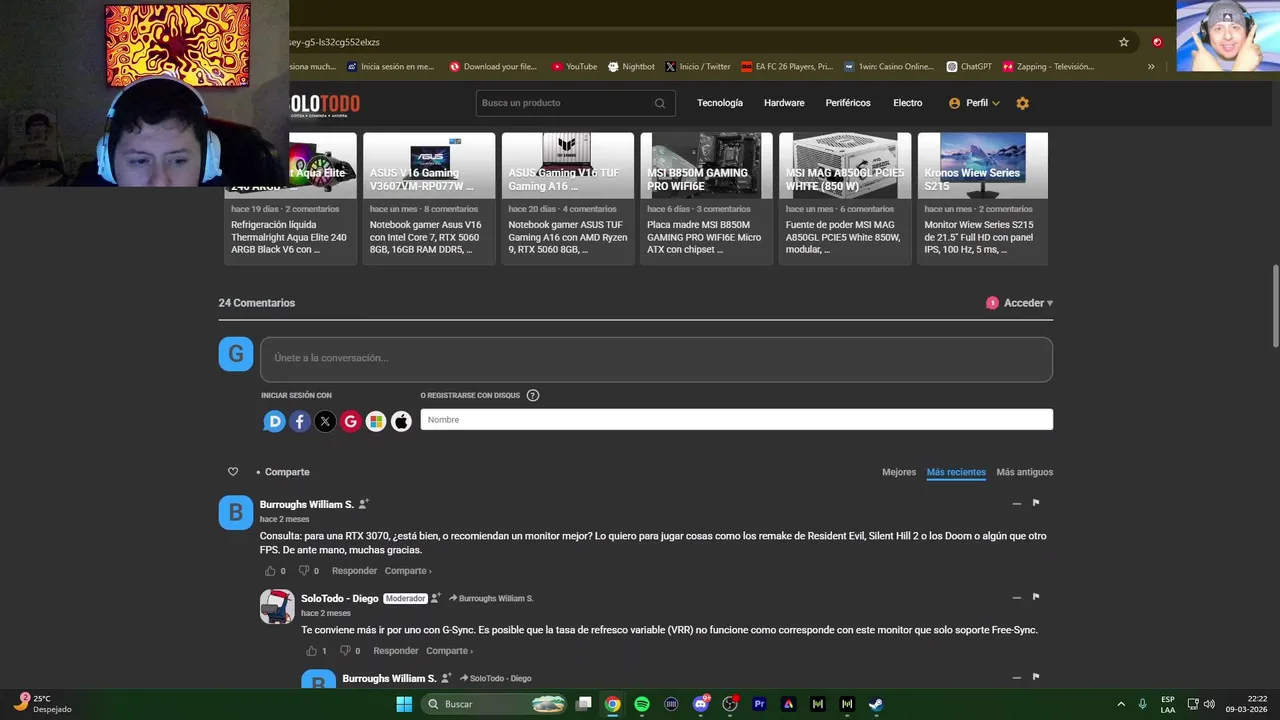
Task: Click follow icon next to SoloTodo - Diego
Action: pyautogui.click(x=436, y=598)
